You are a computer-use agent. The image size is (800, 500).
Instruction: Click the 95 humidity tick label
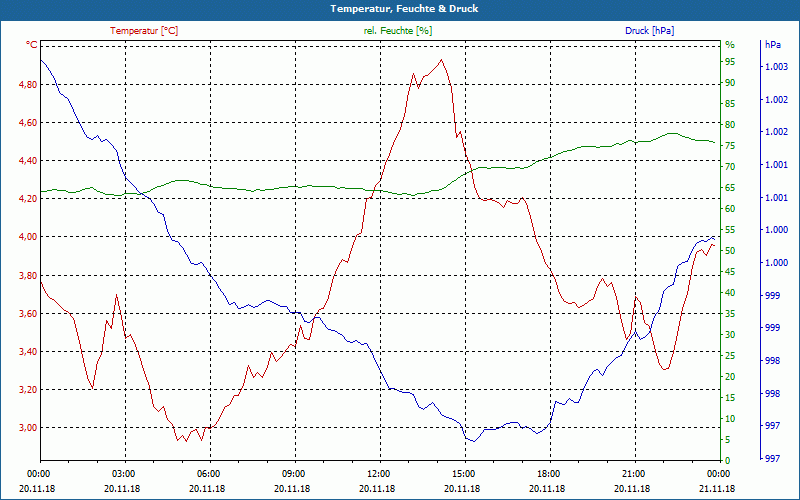(730, 62)
